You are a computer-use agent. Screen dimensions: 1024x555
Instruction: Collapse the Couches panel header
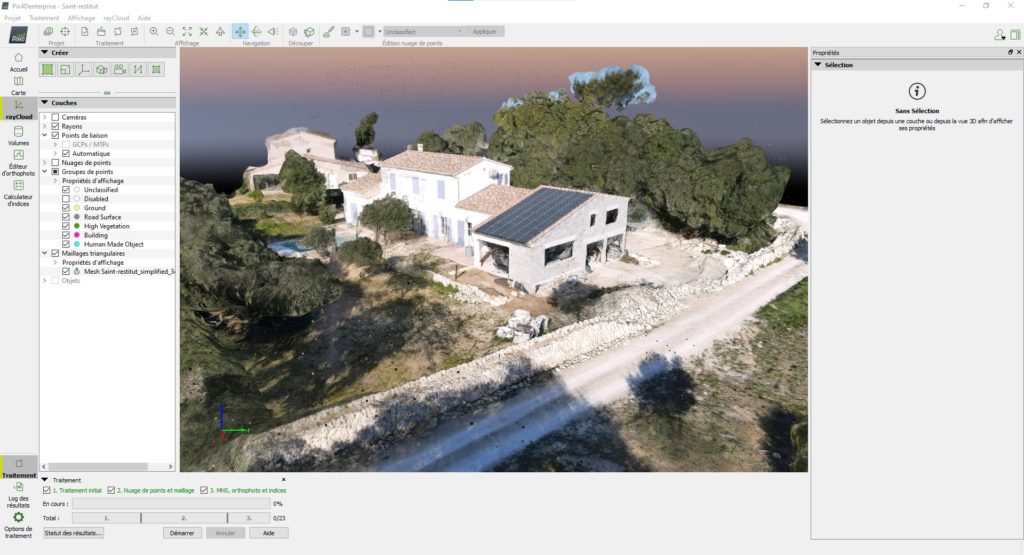[x=108, y=103]
